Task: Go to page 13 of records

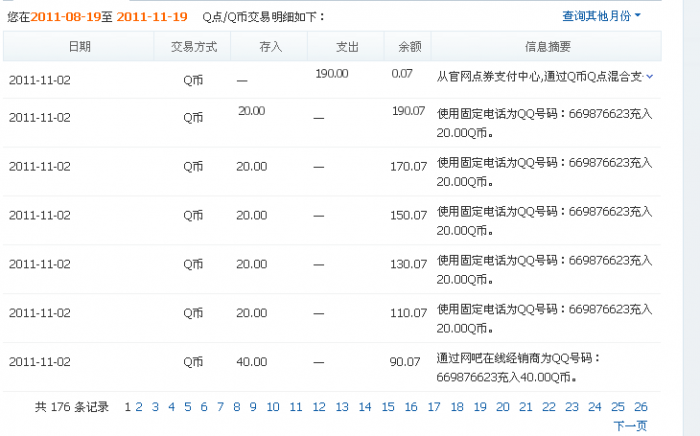Action: [342, 407]
